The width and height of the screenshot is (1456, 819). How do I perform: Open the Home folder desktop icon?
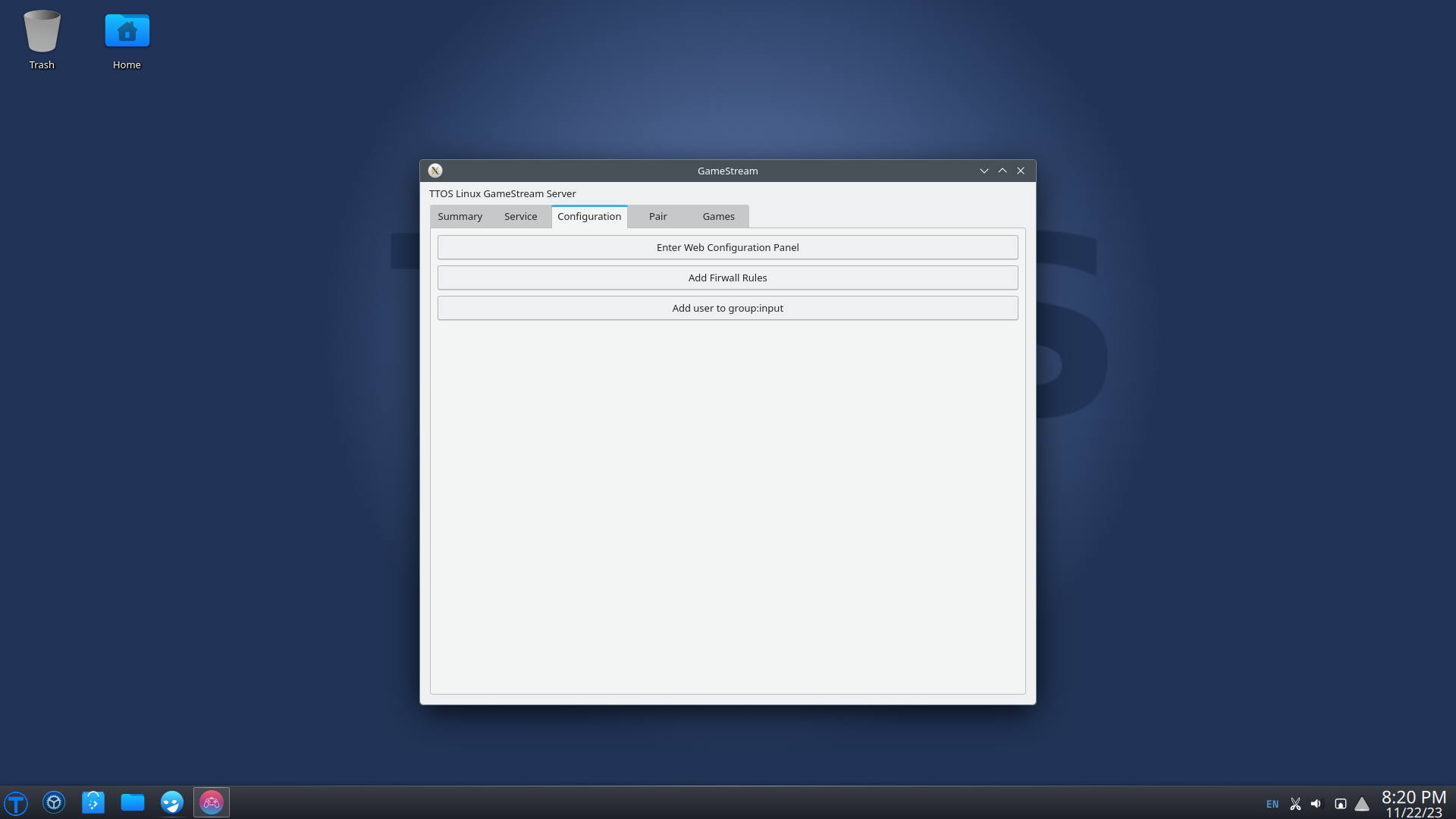pyautogui.click(x=127, y=40)
